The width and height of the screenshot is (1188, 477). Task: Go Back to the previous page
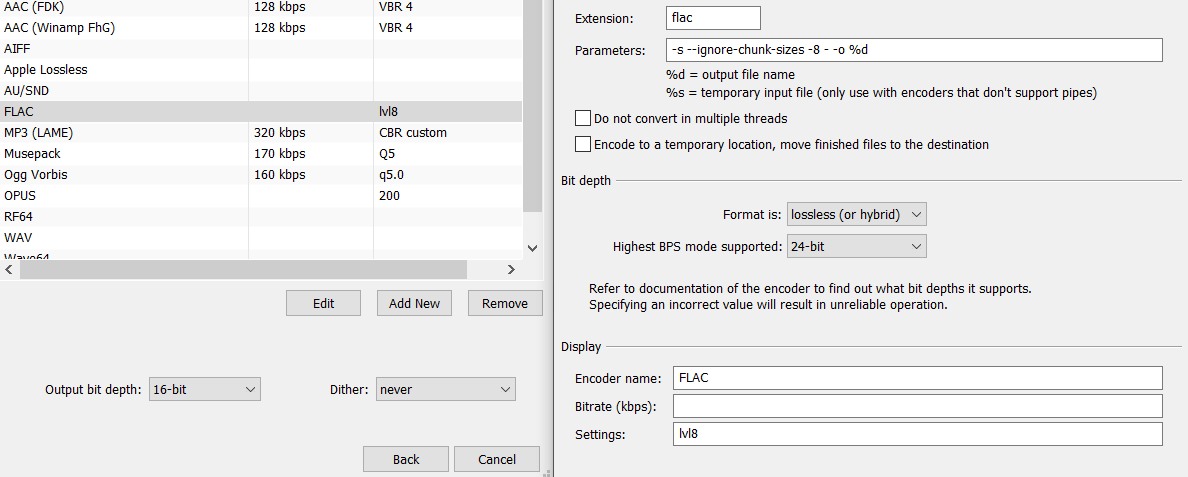click(406, 459)
